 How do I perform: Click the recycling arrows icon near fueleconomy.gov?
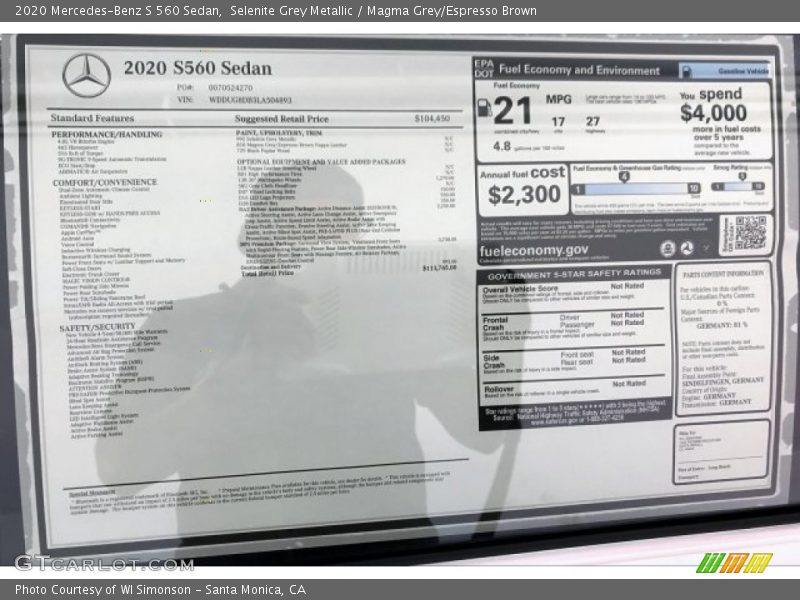point(687,248)
